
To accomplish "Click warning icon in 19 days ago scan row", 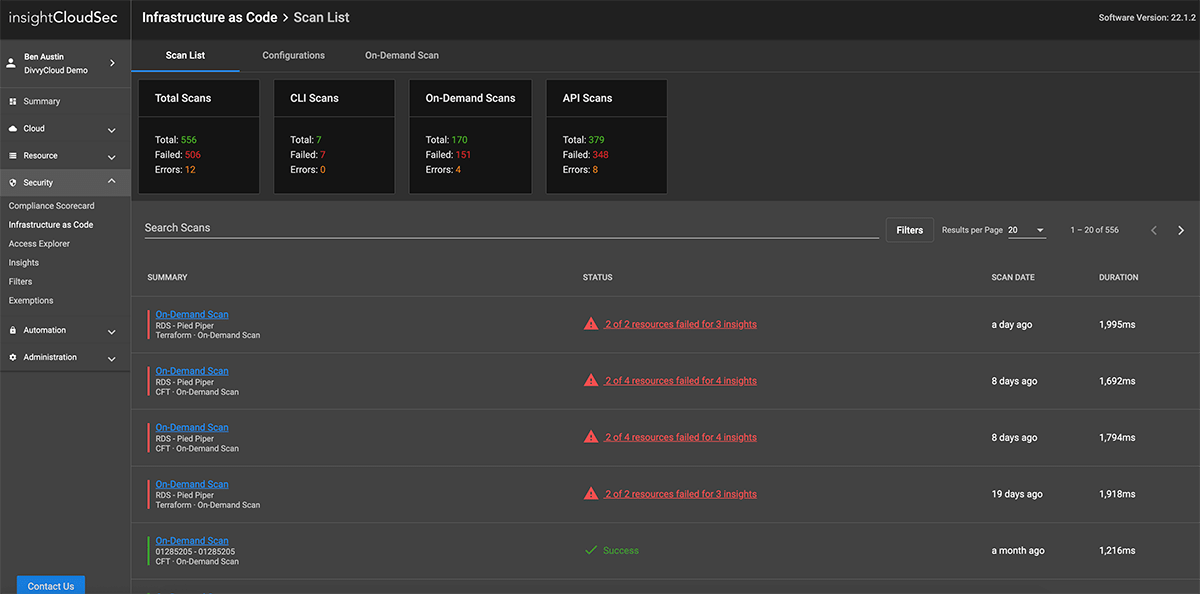I will click(591, 494).
